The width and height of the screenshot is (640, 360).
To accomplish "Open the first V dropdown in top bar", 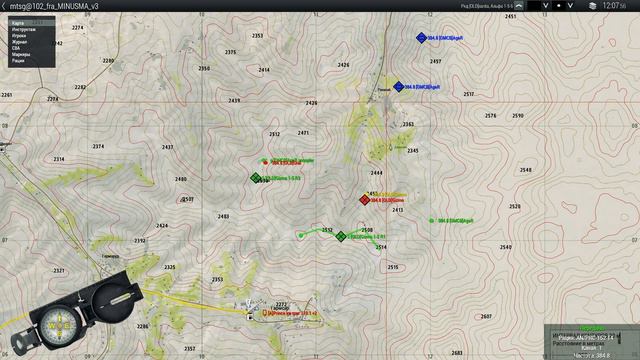I will coord(545,6).
